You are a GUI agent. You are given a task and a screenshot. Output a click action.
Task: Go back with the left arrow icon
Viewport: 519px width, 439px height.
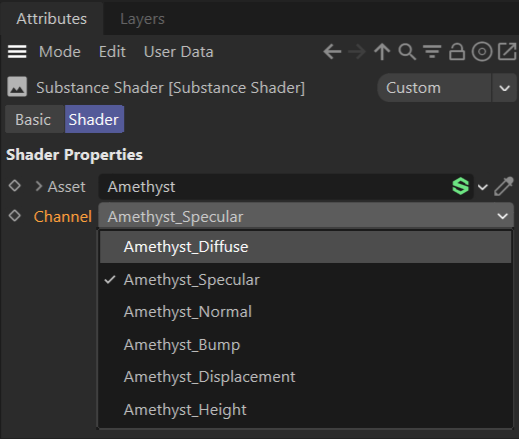[x=332, y=52]
